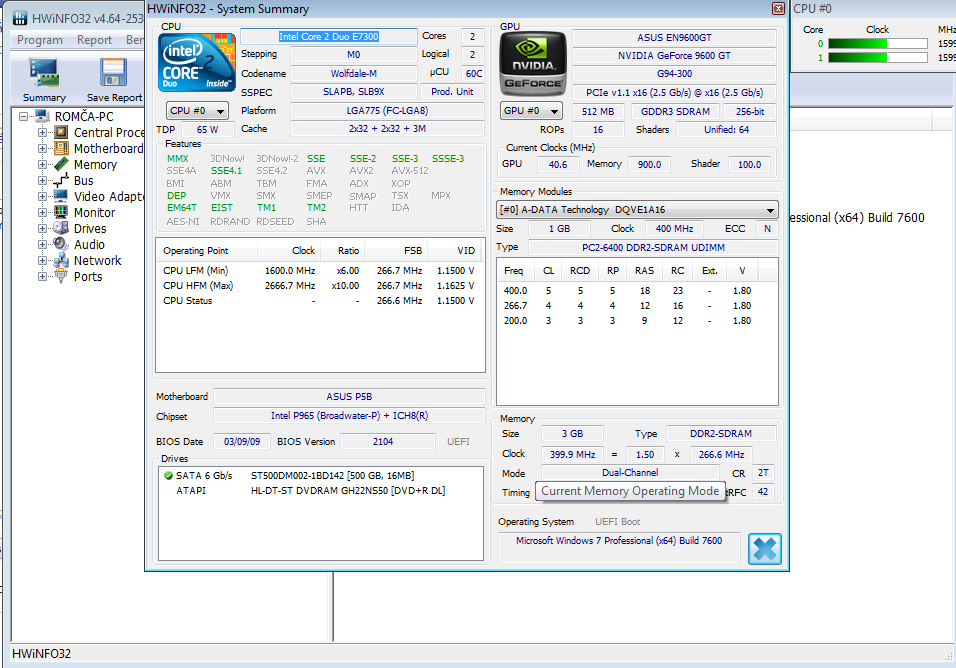Select the ST500DM002-1BD142 drive entry

click(x=332, y=475)
